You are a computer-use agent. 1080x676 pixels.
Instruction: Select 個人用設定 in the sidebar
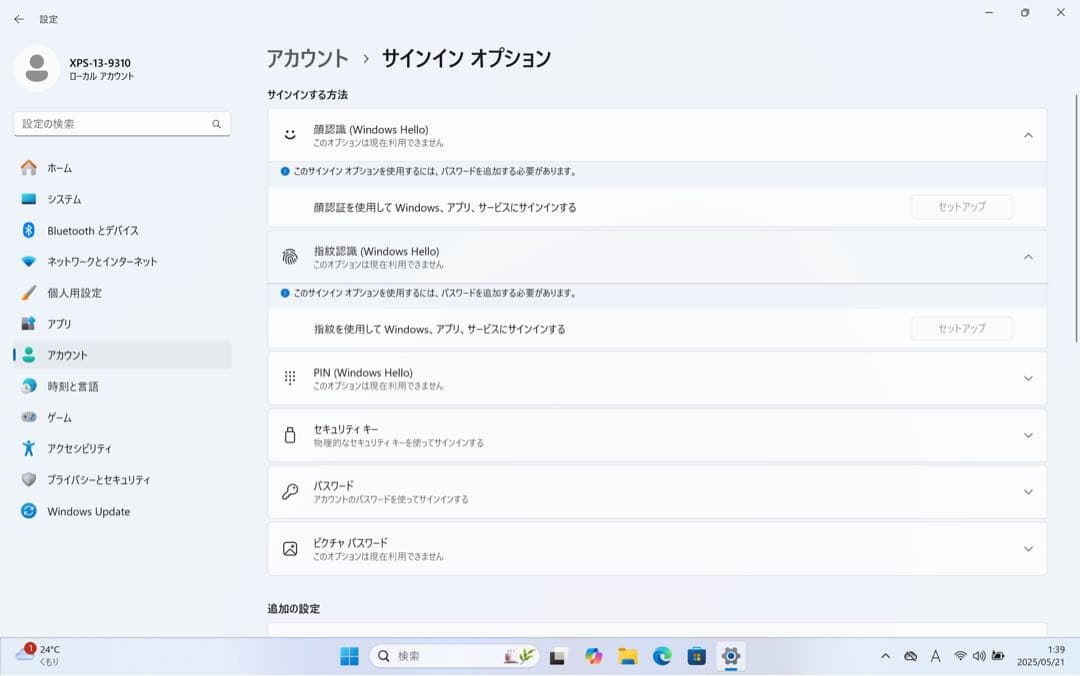[x=74, y=293]
